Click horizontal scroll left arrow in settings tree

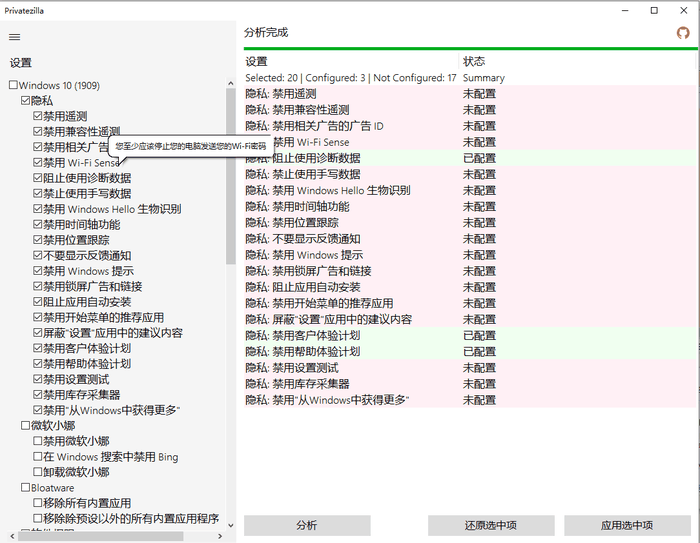point(12,536)
